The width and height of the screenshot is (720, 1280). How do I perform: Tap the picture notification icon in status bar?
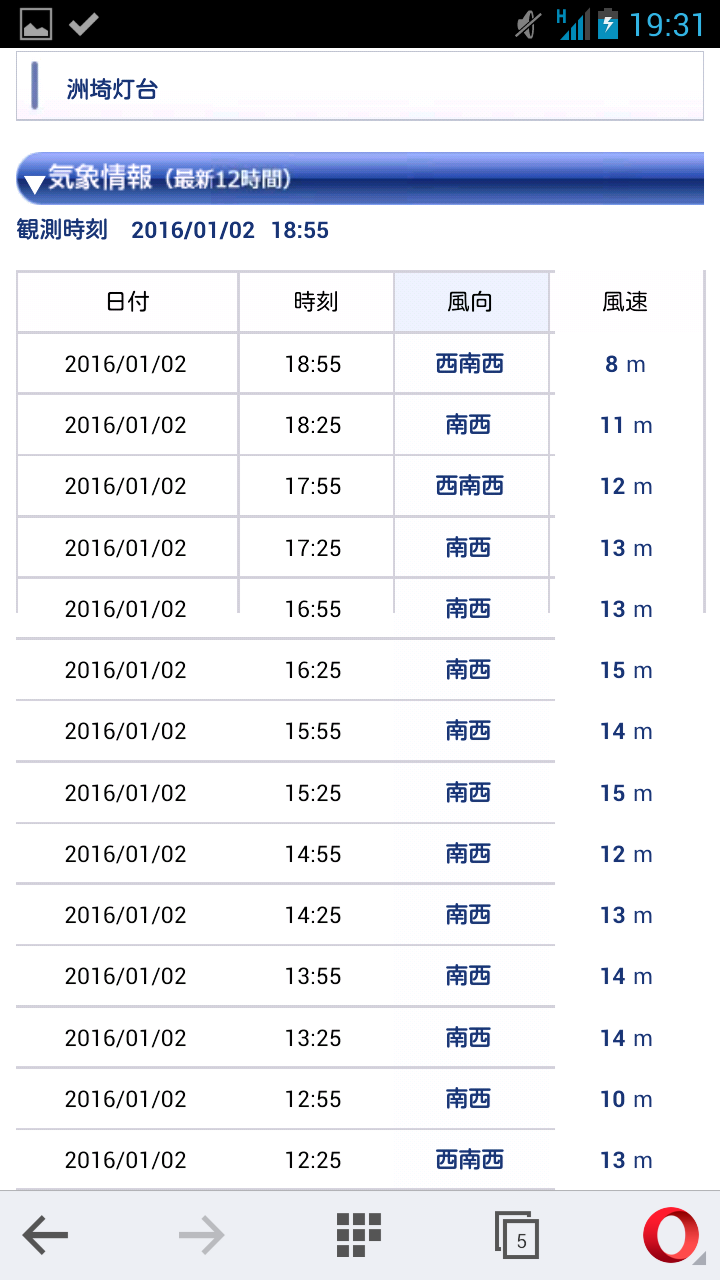tap(36, 24)
